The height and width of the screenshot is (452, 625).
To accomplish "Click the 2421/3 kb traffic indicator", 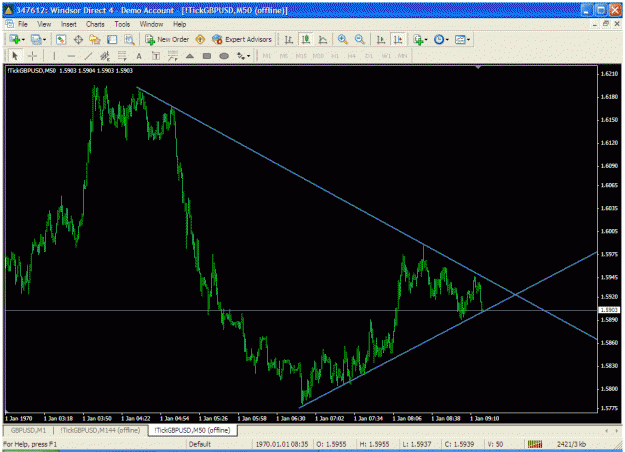I will [571, 444].
